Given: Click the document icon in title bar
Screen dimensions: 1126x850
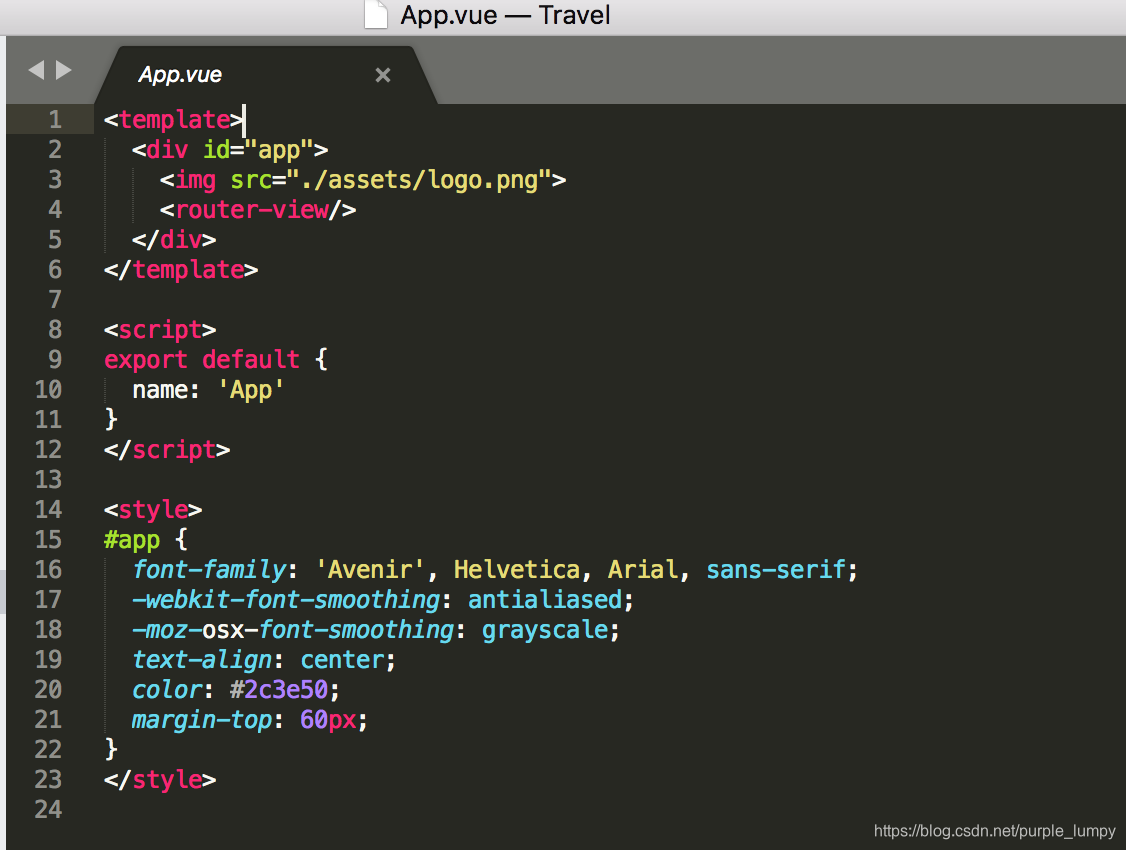Looking at the screenshot, I should tap(376, 14).
